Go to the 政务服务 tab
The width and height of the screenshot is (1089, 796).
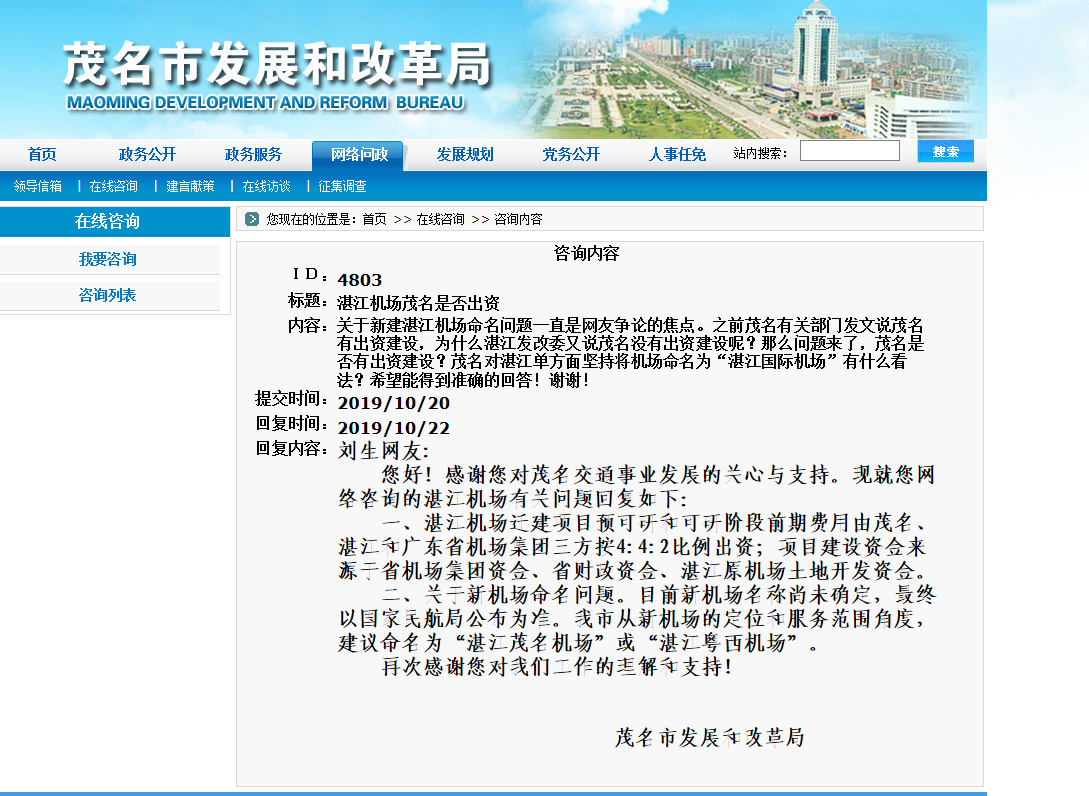point(253,154)
